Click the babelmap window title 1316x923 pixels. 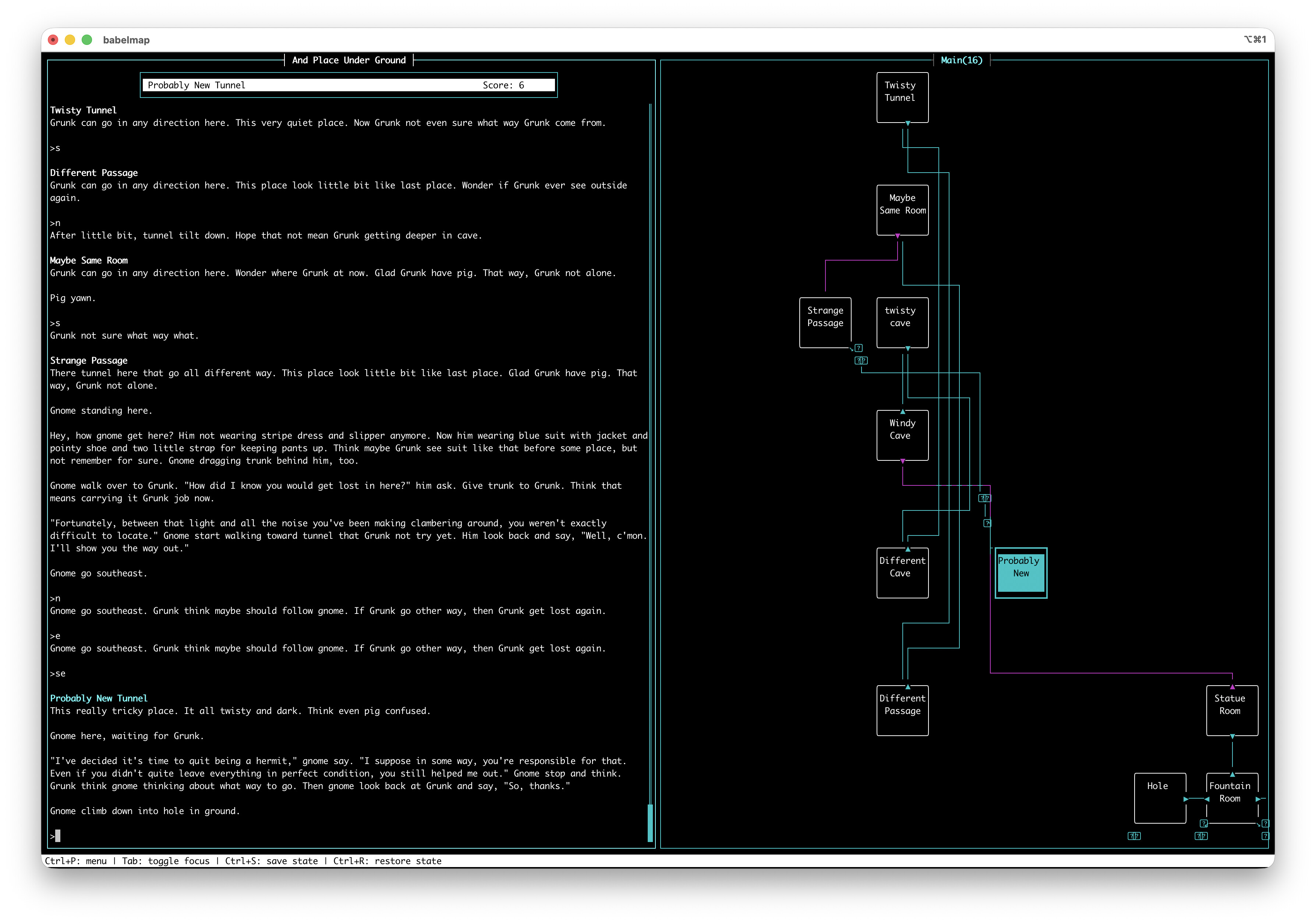click(126, 39)
